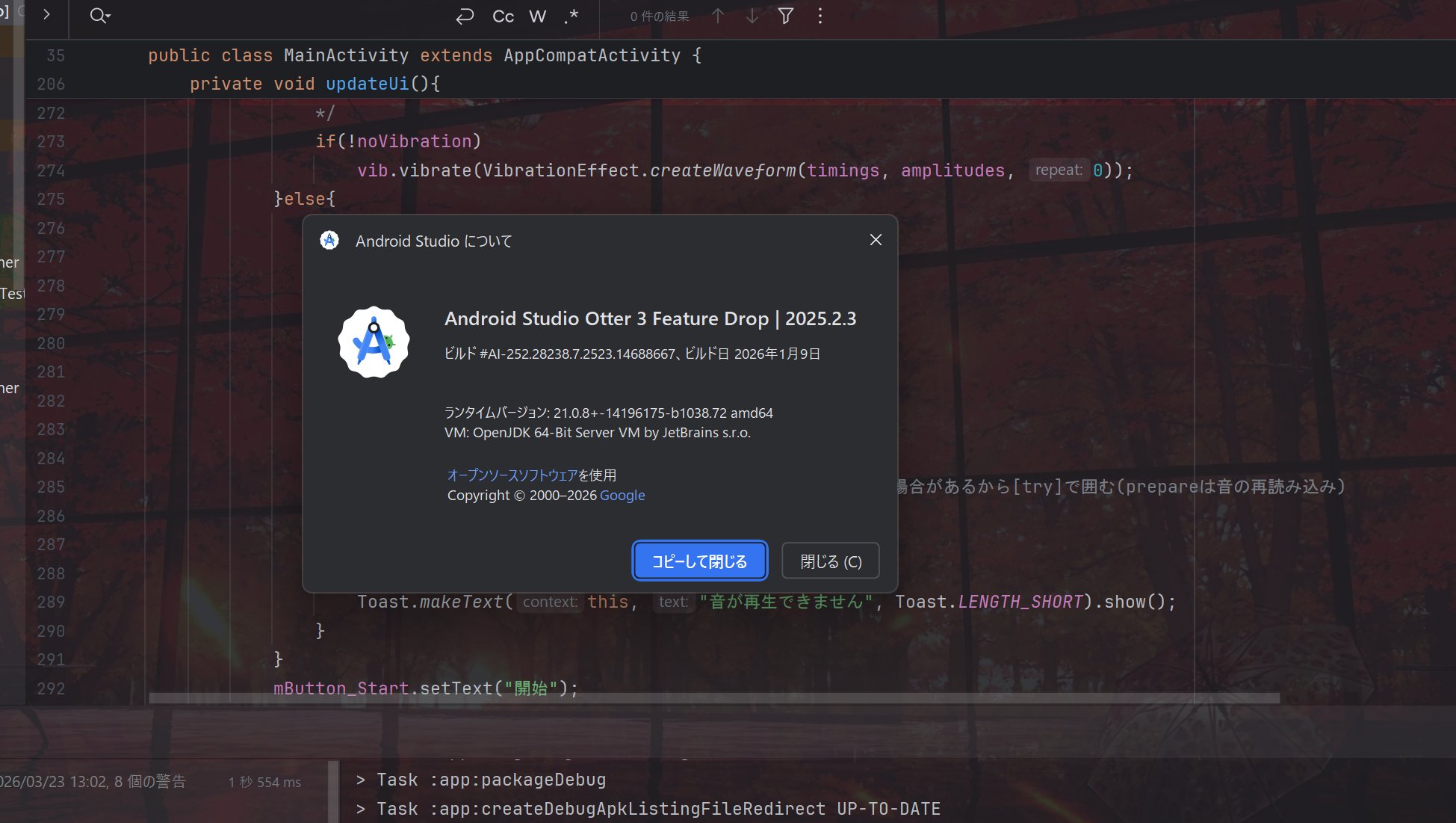The width and height of the screenshot is (1456, 823).
Task: Open search history magnifier dropdown
Action: point(99,16)
